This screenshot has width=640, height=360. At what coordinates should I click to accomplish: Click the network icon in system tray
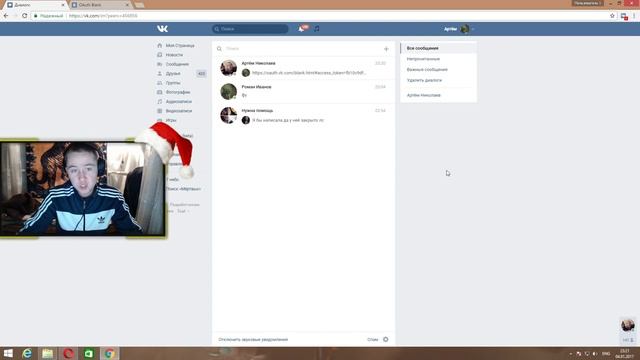click(x=587, y=354)
